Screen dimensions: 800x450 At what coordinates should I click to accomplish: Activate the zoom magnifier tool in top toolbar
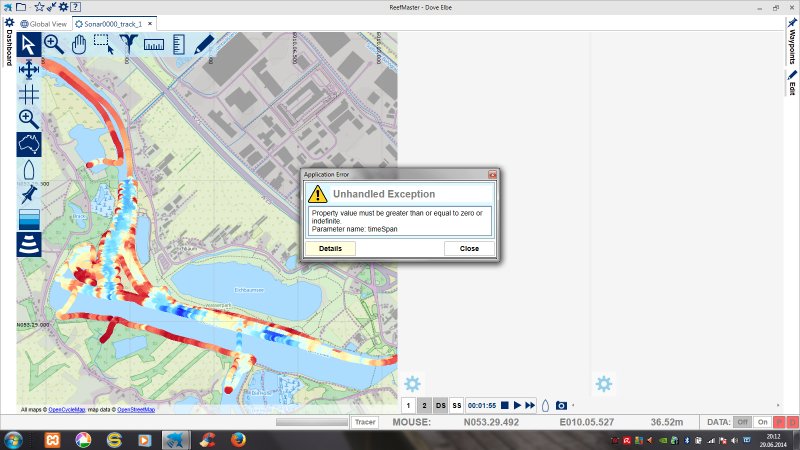pos(54,43)
